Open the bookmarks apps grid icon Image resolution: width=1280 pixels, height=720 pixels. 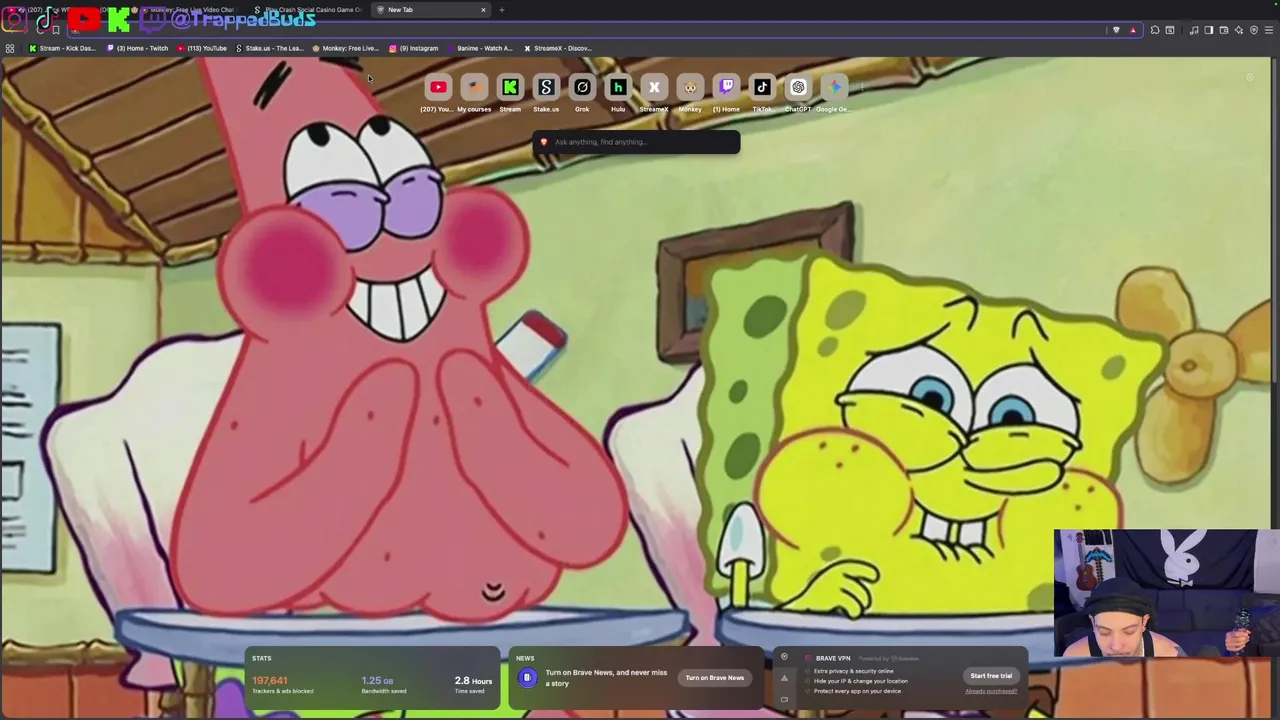coord(10,48)
